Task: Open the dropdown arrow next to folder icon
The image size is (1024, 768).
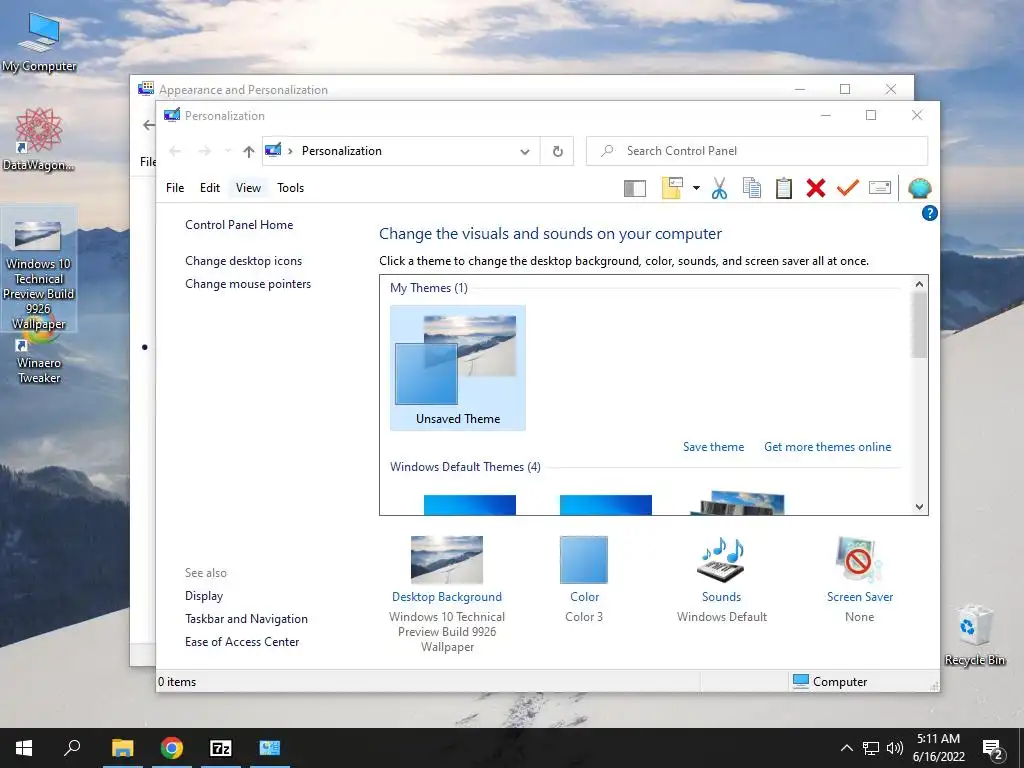Action: pyautogui.click(x=696, y=188)
